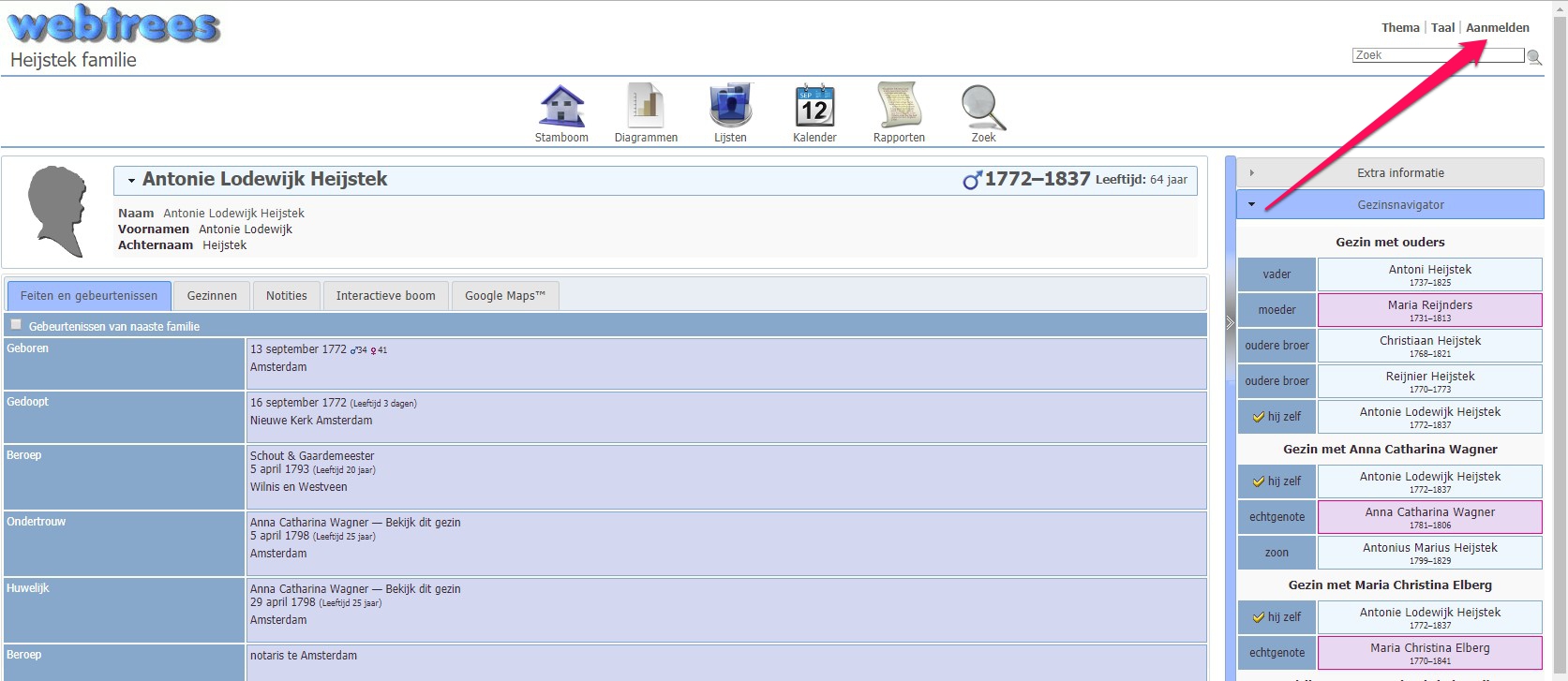The width and height of the screenshot is (1568, 681).
Task: Open father Antoni Heijstek's page
Action: coord(1429,274)
